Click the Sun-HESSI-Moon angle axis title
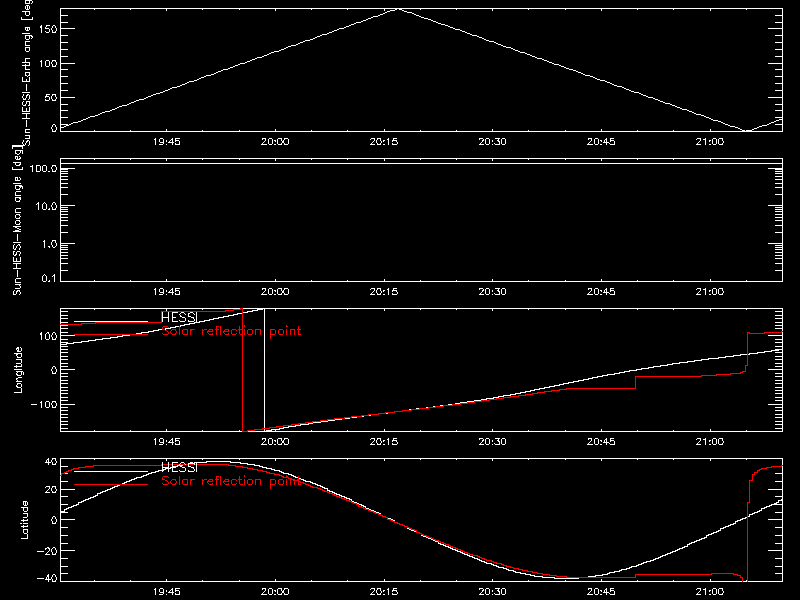Screen dimensions: 800x600 point(17,220)
